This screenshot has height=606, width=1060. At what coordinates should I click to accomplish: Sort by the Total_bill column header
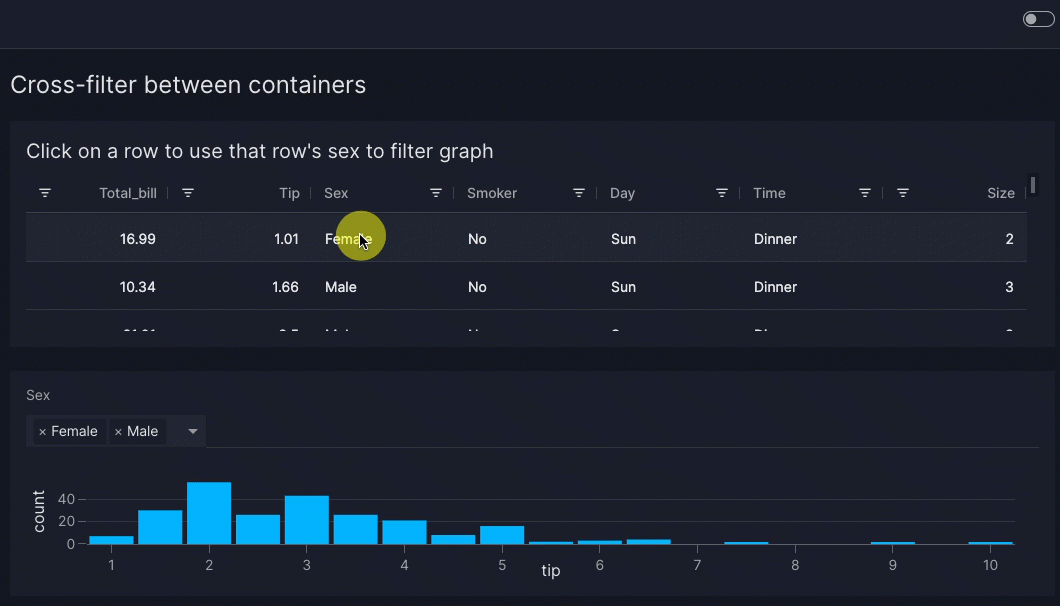[x=128, y=193]
